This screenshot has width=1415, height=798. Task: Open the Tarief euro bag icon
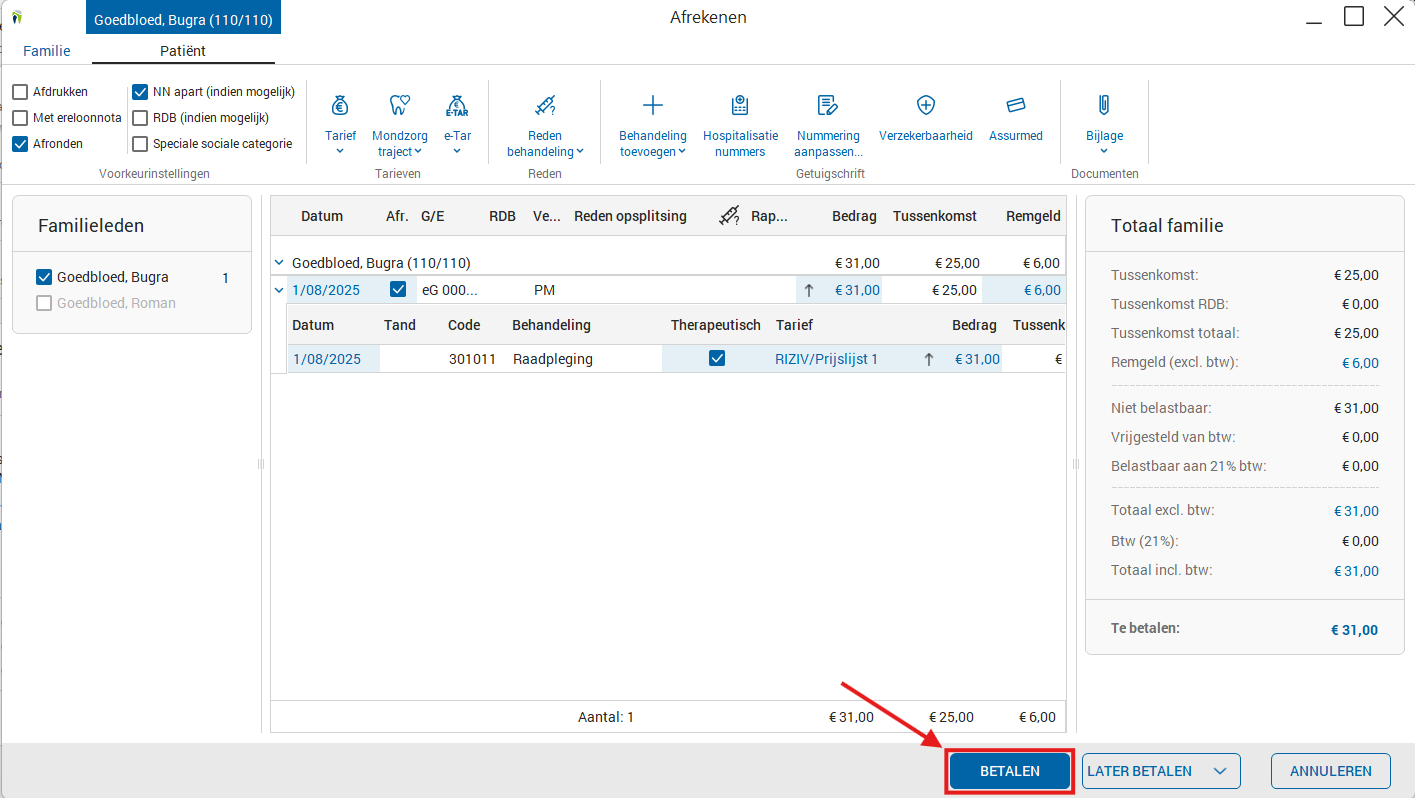340,106
